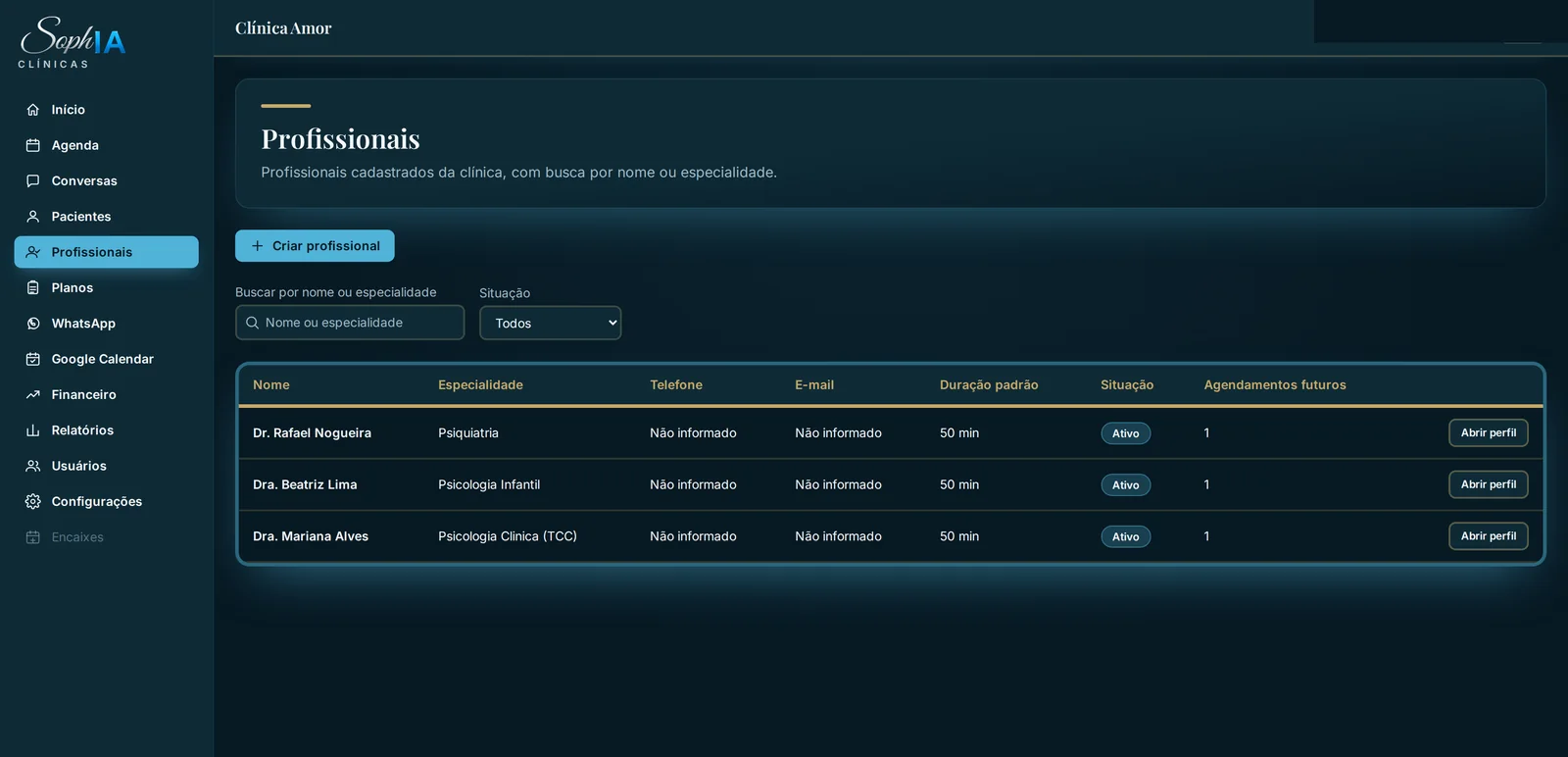Go to Agenda in the sidebar
The image size is (1568, 757).
click(106, 145)
